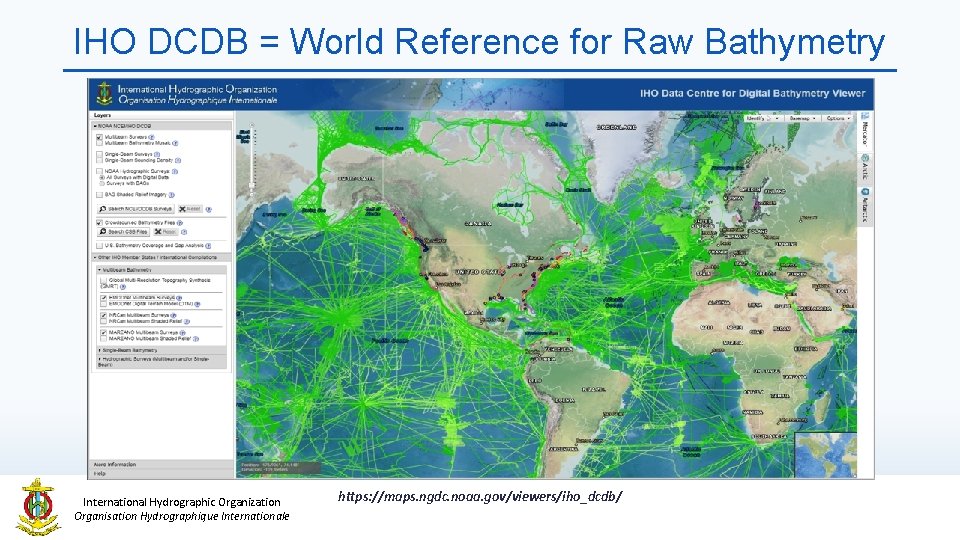This screenshot has height=540, width=960.
Task: Open help icon beside EMODnet Digital Terrain Model
Action: [197, 304]
